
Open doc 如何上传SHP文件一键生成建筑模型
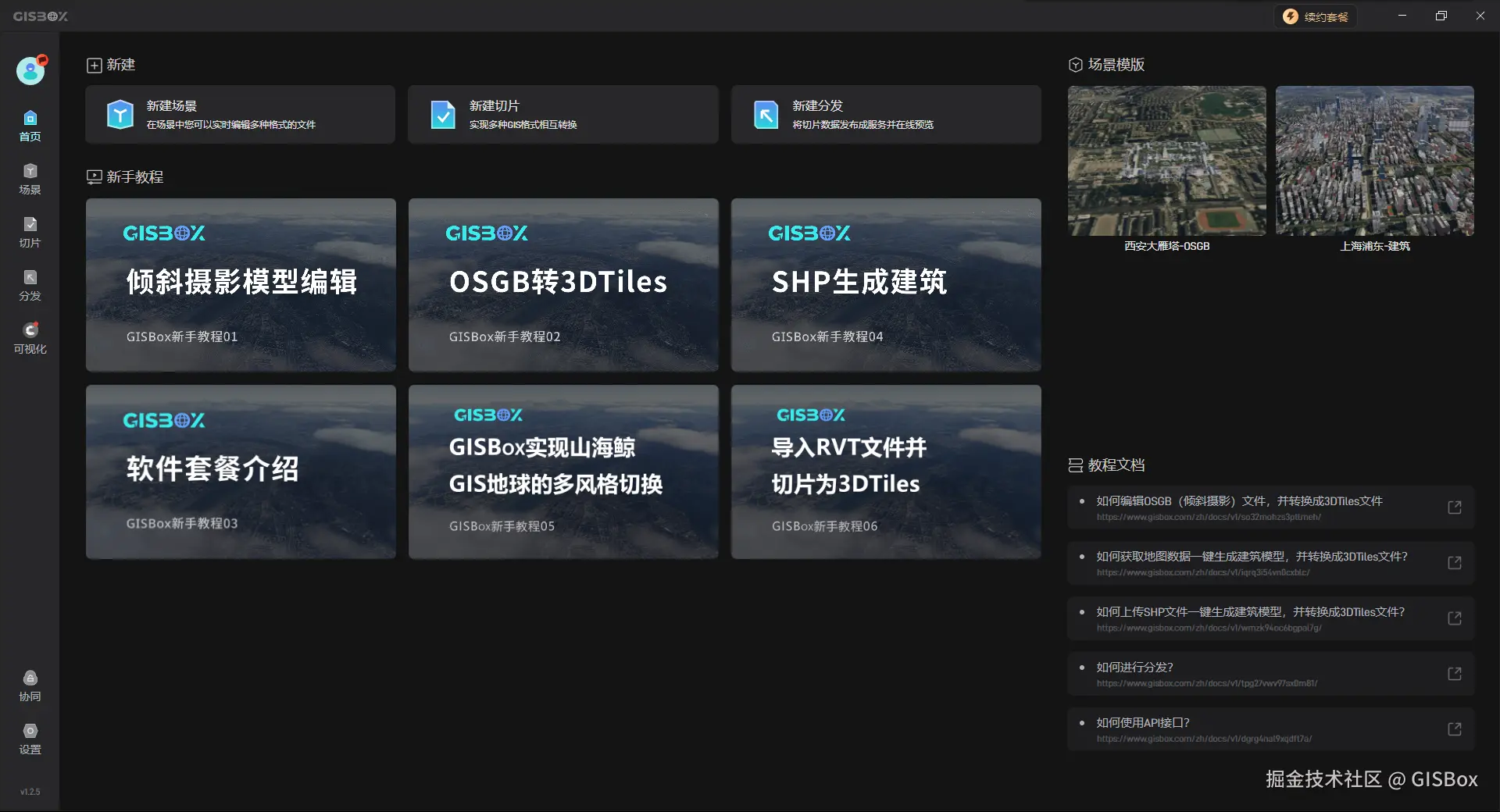1271,618
